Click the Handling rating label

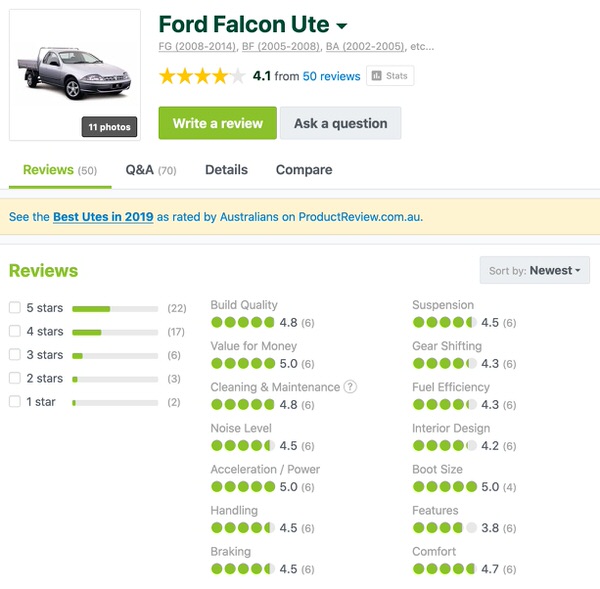[x=234, y=510]
